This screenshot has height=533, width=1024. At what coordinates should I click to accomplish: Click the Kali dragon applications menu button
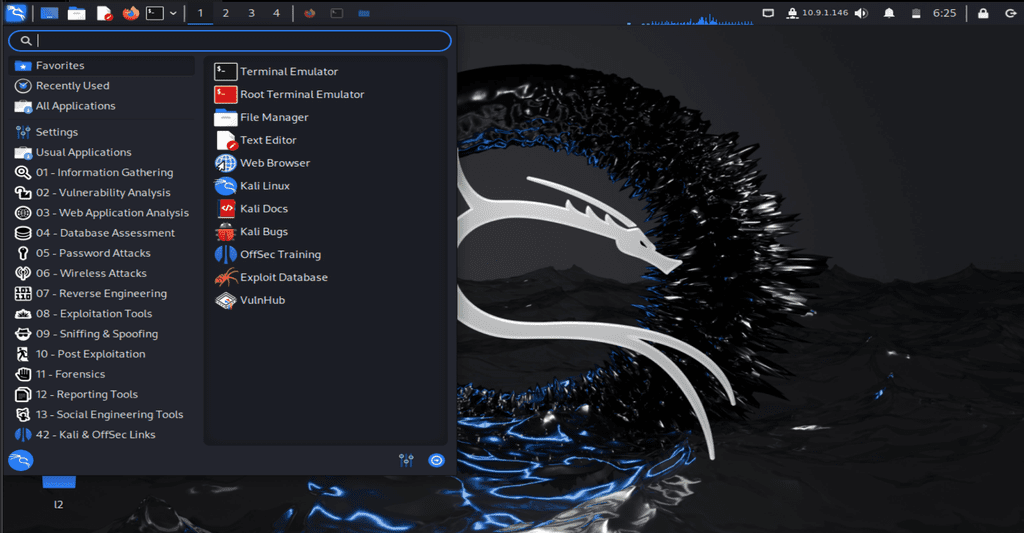16,12
